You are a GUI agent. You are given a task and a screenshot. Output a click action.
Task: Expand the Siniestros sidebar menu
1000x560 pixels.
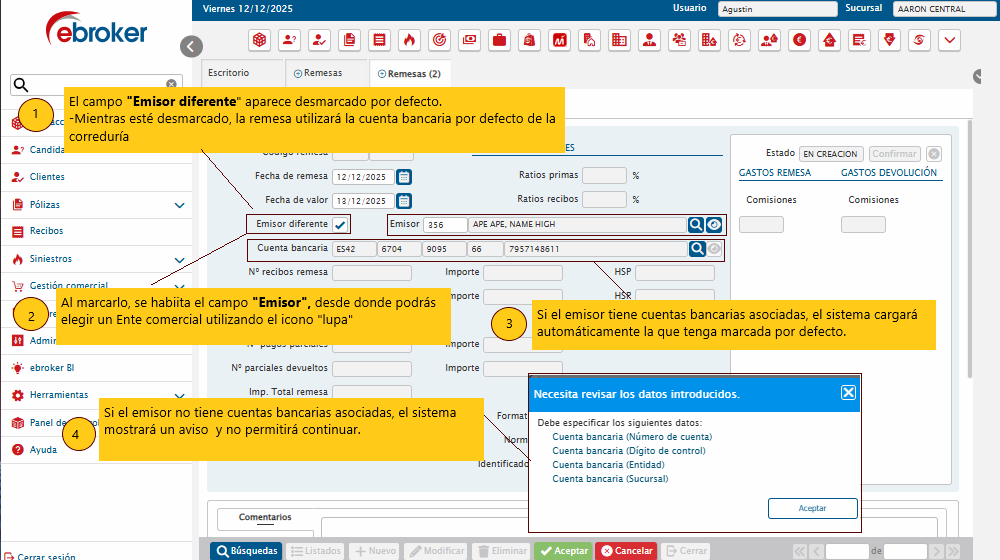pos(180,259)
